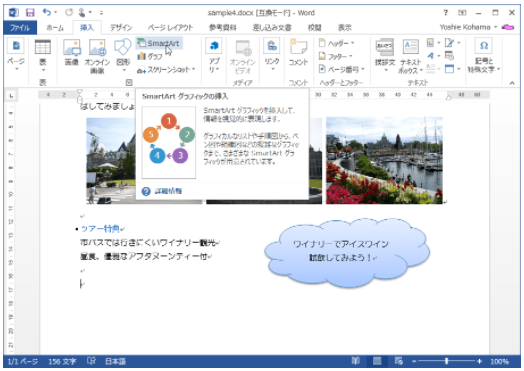Select the harbor photo with flowers
The height and width of the screenshot is (371, 524).
tap(384, 160)
